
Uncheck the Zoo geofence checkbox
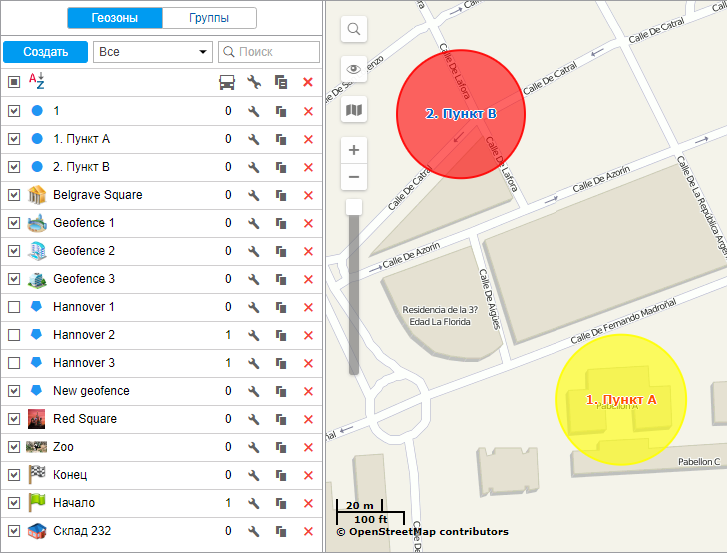pyautogui.click(x=14, y=447)
